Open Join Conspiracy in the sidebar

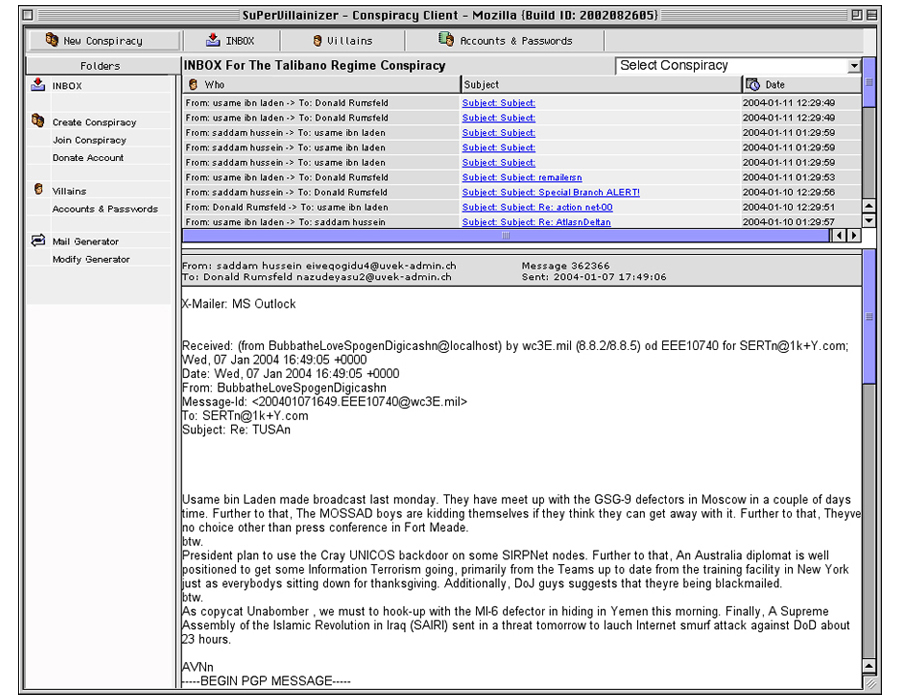coord(89,140)
